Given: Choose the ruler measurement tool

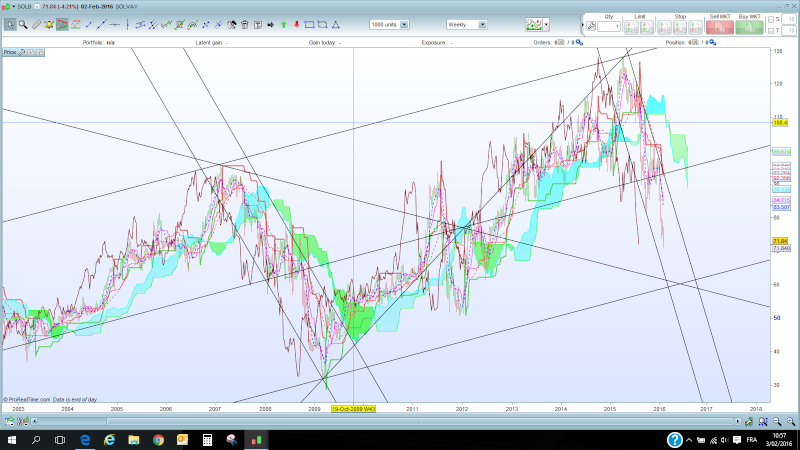Looking at the screenshot, I should pos(36,24).
